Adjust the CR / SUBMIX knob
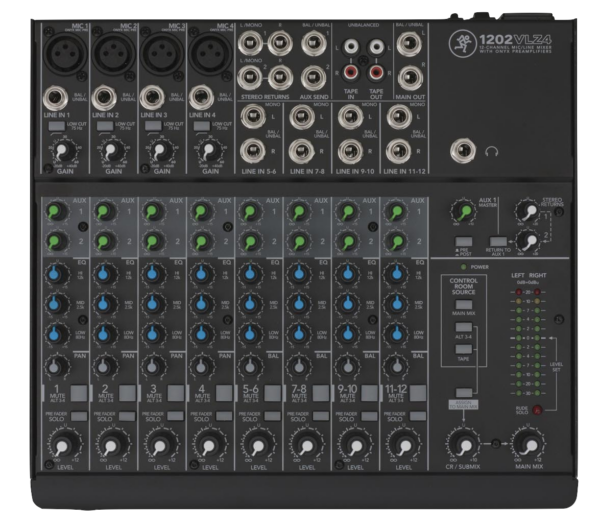Viewport: 600px width, 526px height. [x=463, y=445]
